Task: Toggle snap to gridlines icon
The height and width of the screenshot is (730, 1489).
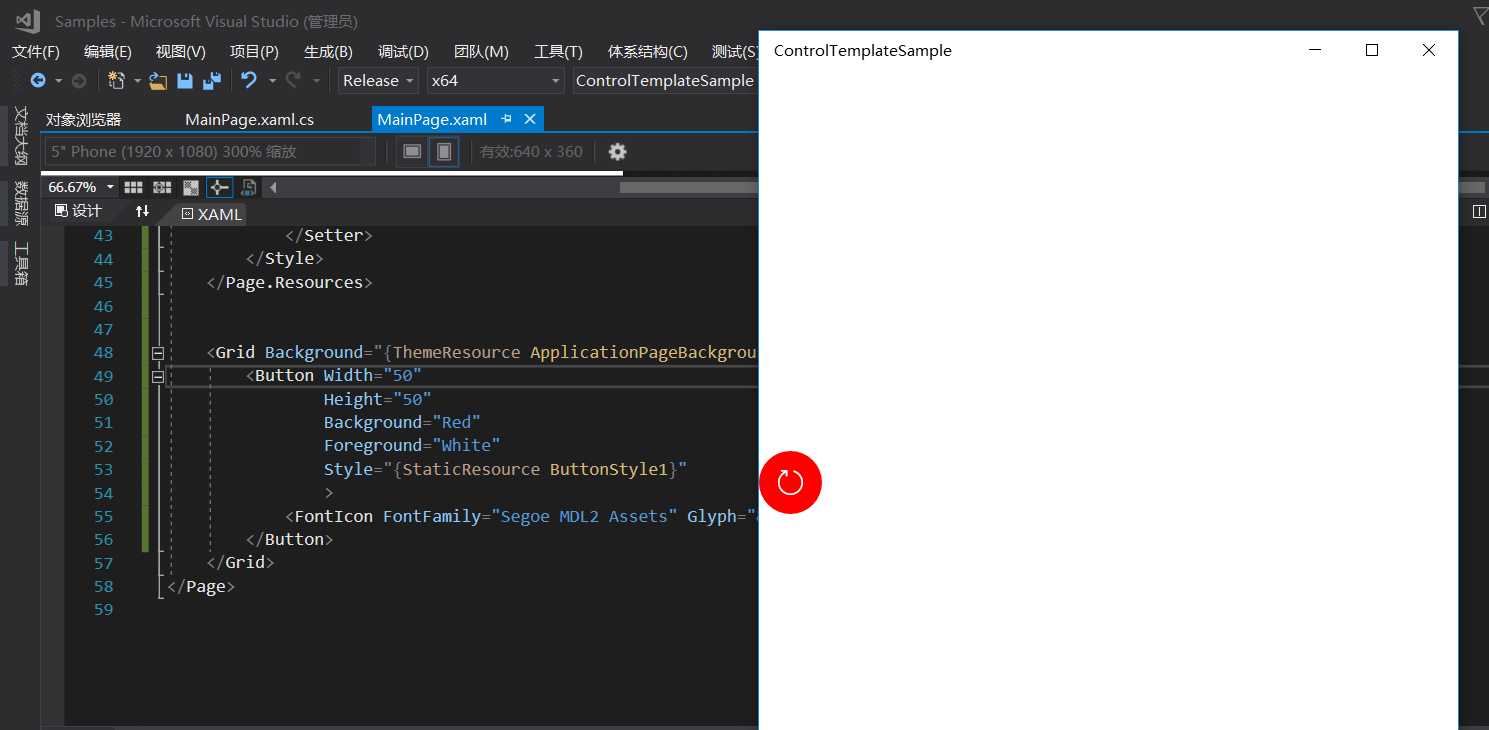Action: 162,187
